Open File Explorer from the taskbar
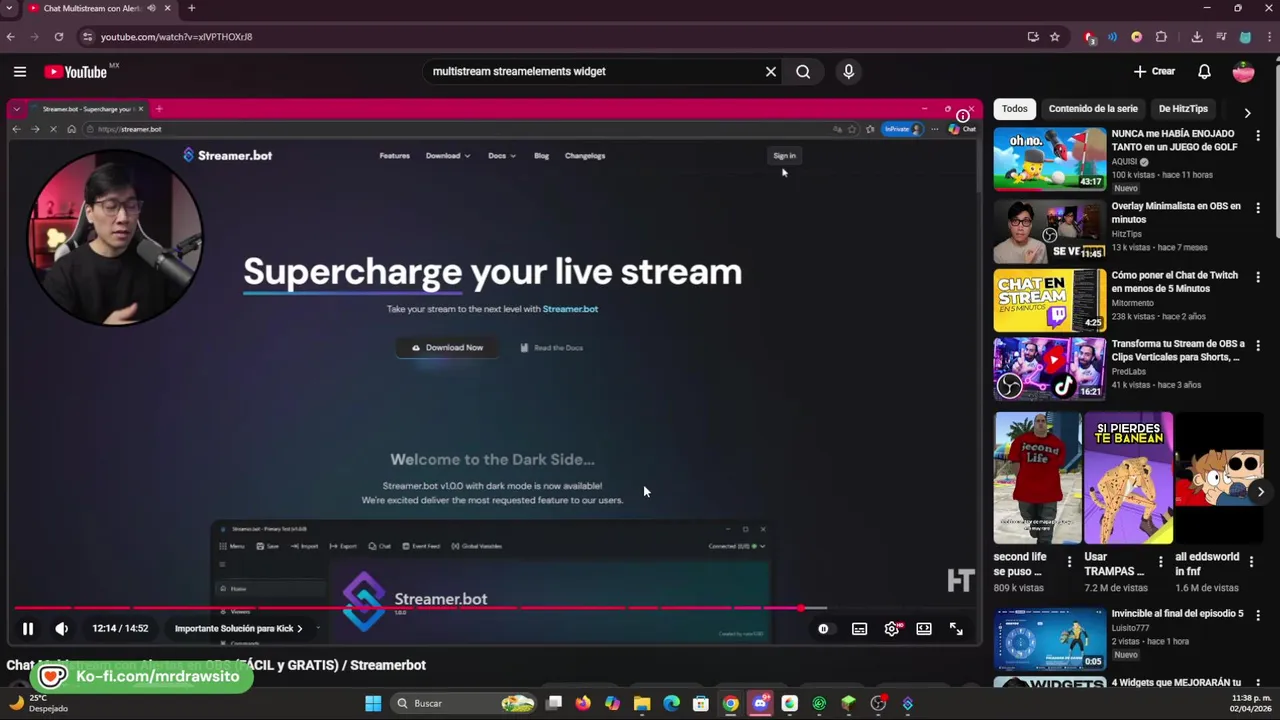This screenshot has width=1280, height=720. [642, 704]
